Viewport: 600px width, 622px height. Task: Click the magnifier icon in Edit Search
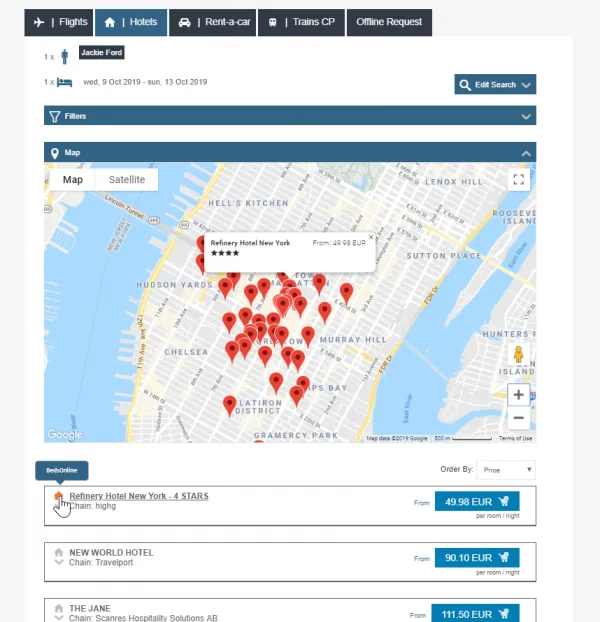(465, 85)
